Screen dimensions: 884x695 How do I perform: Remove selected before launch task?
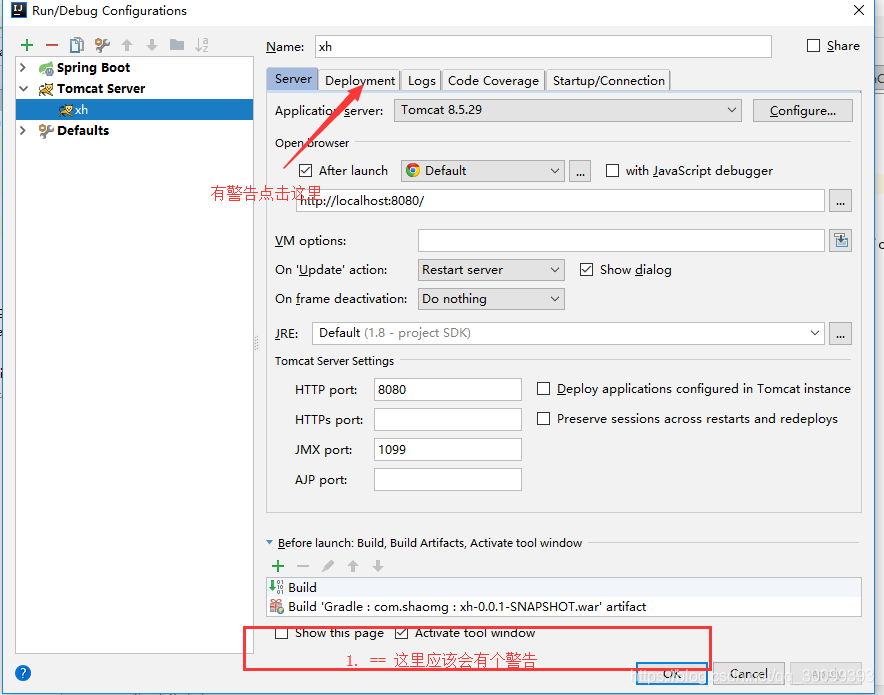pyautogui.click(x=303, y=566)
